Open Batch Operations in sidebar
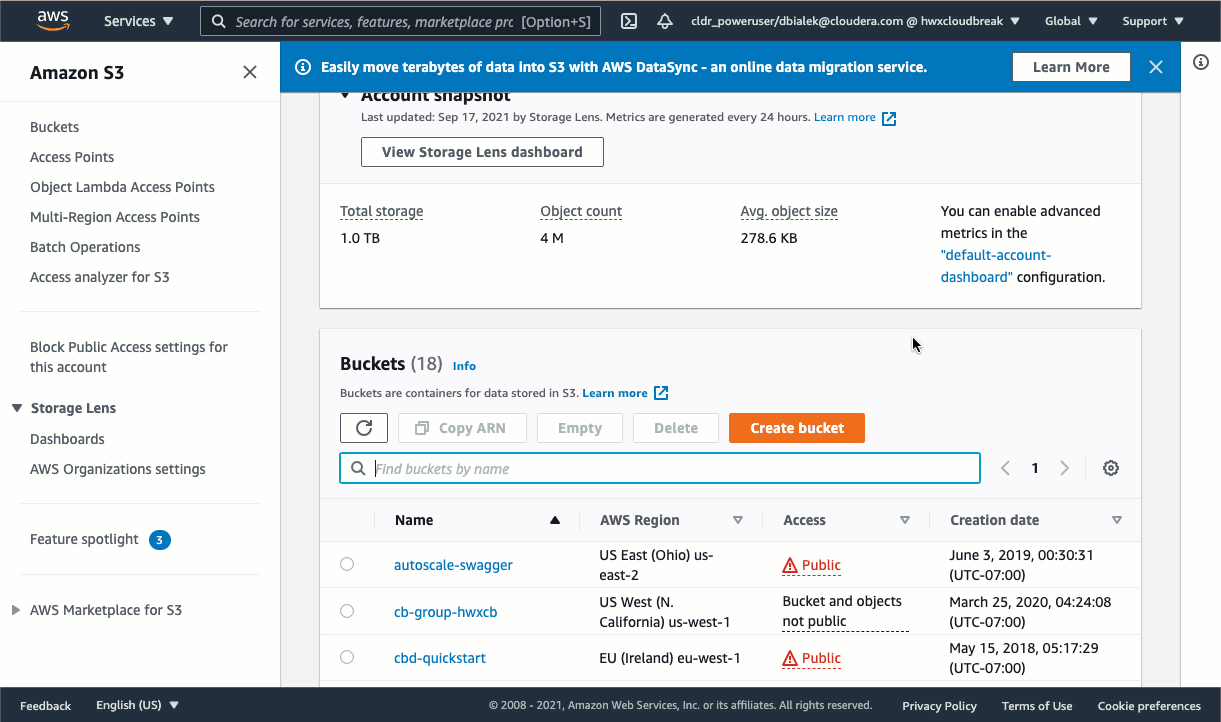 [85, 247]
